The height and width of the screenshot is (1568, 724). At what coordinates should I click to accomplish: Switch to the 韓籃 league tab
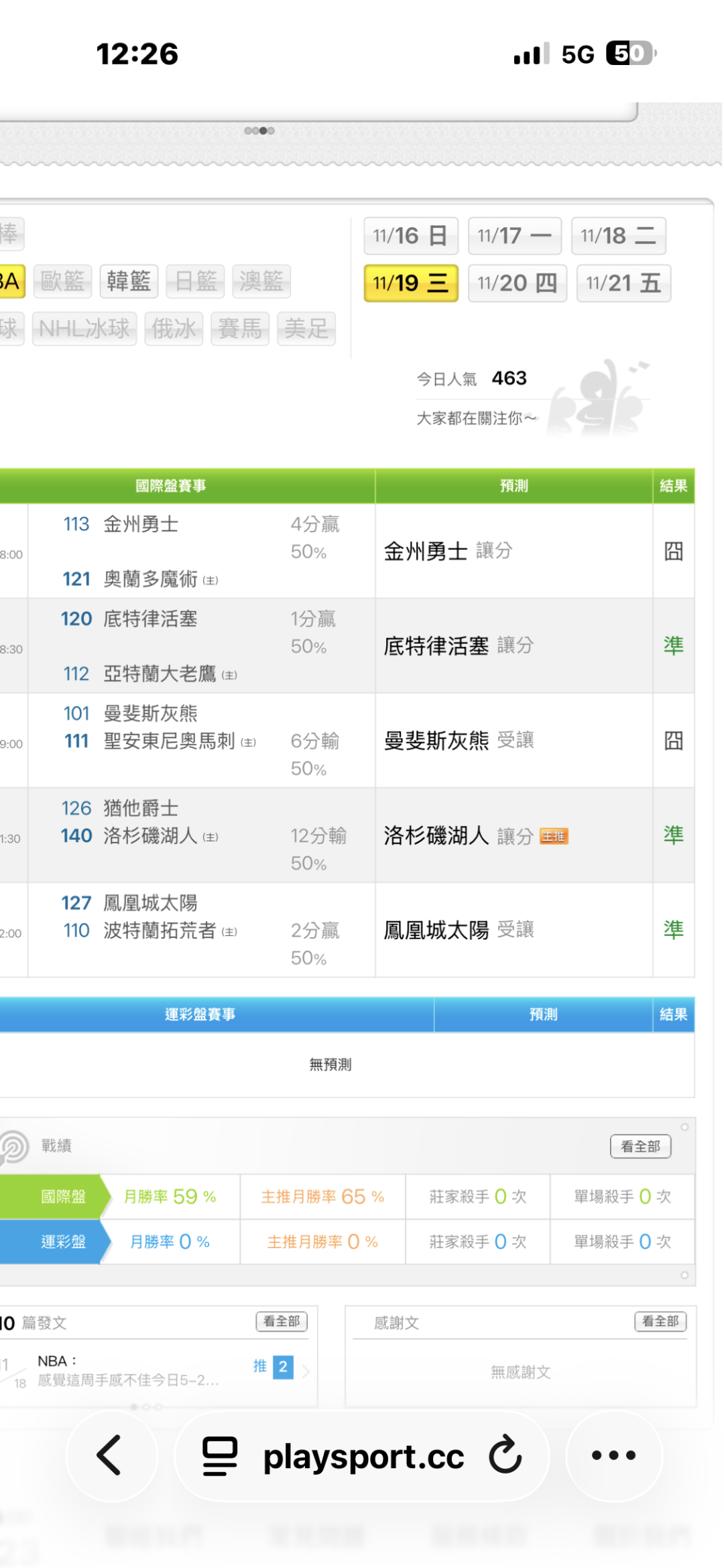tap(129, 281)
